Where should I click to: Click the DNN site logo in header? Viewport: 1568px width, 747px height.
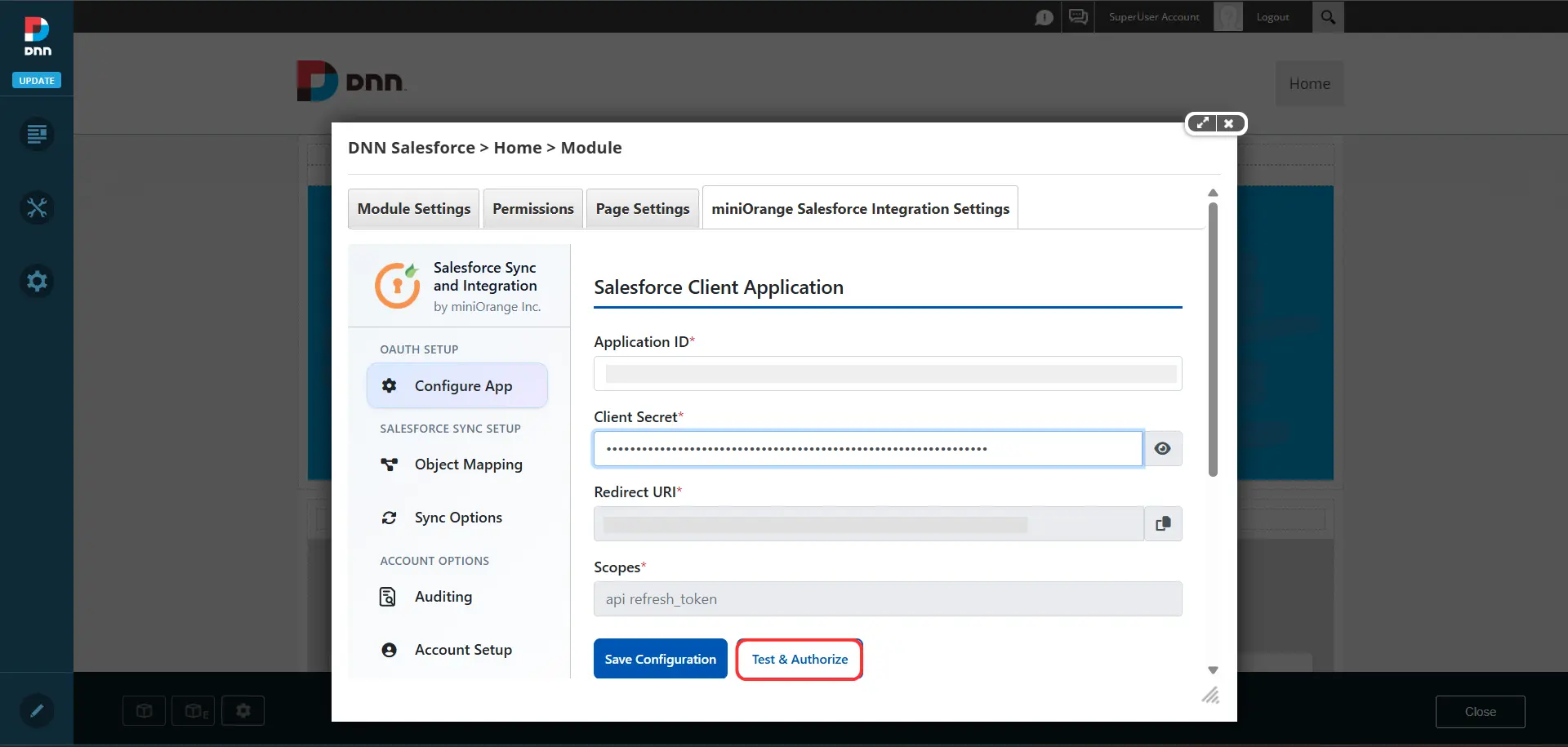tap(351, 81)
